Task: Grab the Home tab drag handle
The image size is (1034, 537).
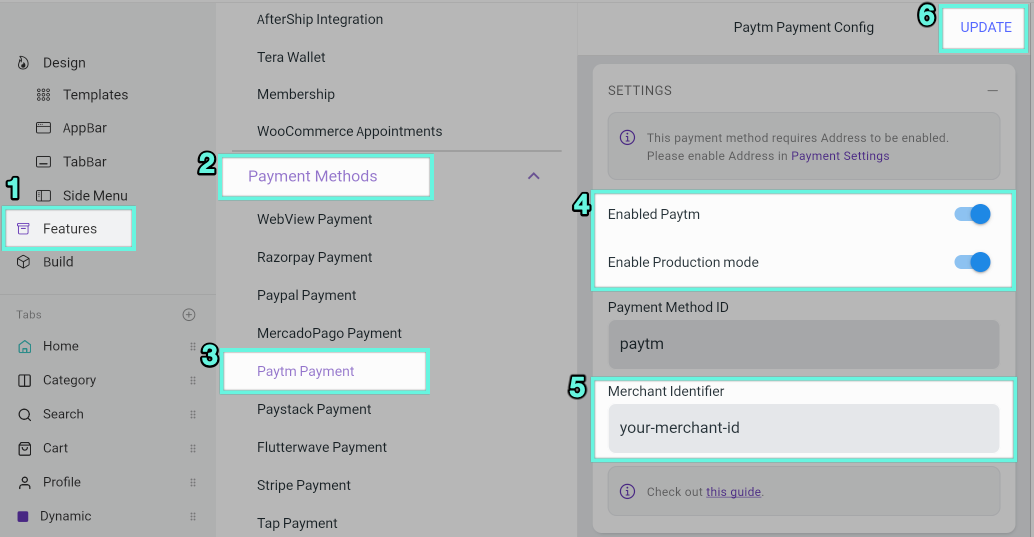Action: [193, 346]
